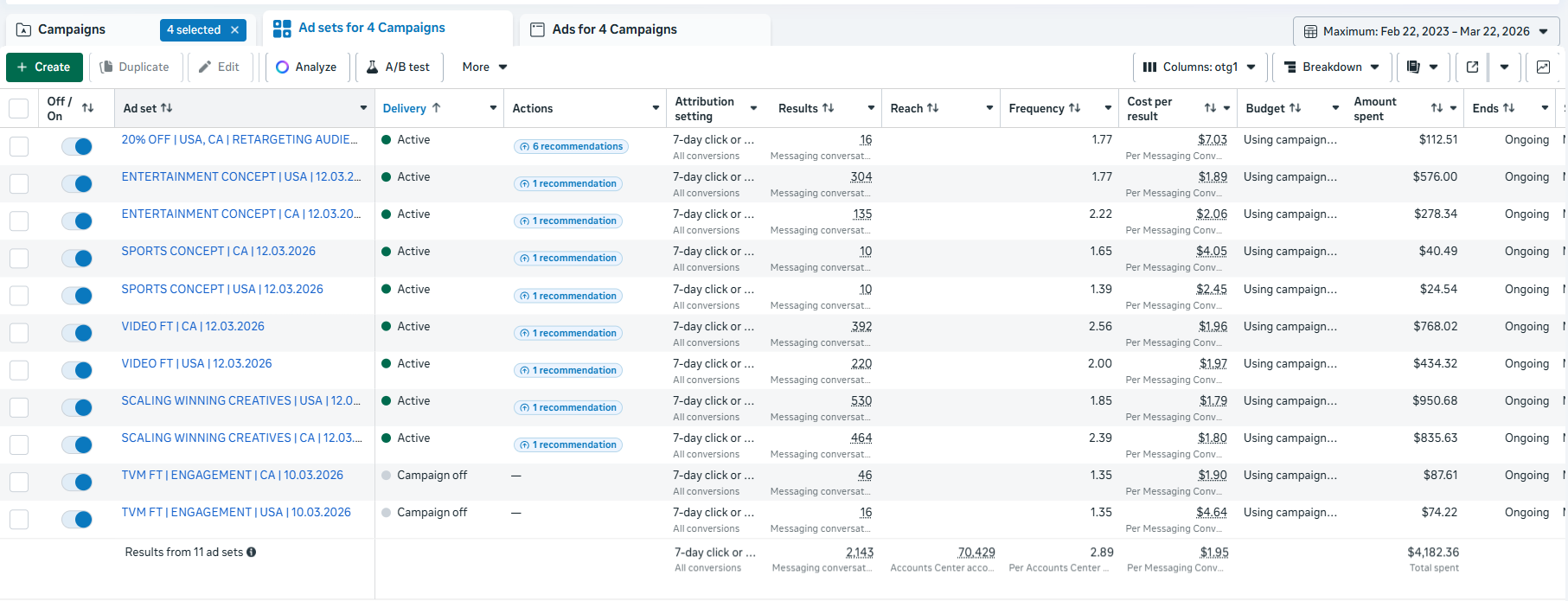This screenshot has width=1568, height=601.
Task: Check the SCALING WINNING CREATIVES USA checkbox
Action: click(19, 407)
